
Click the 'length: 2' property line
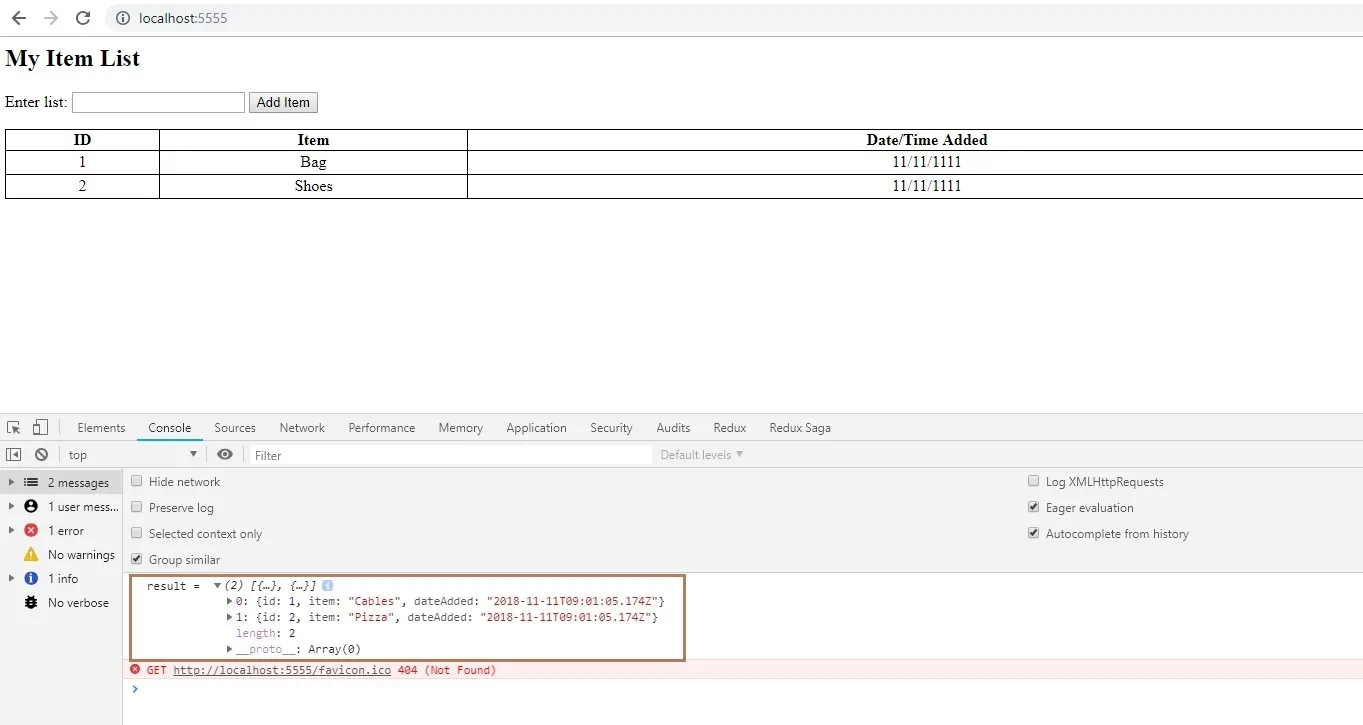coord(265,633)
